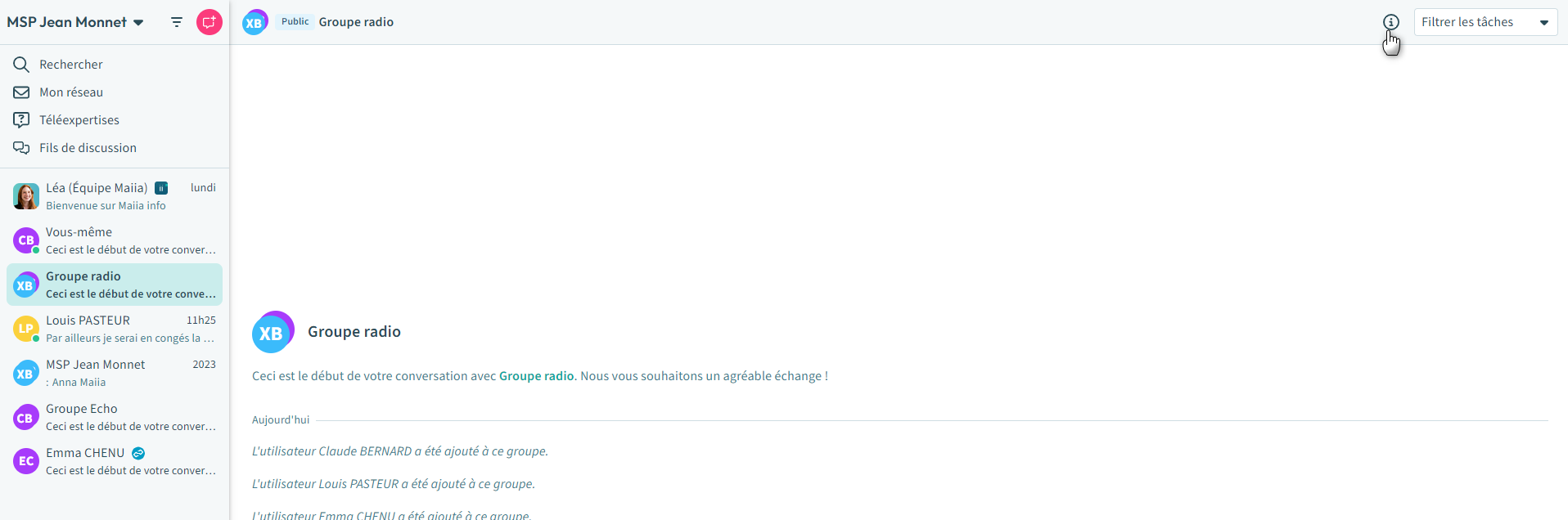Screen dimensions: 1568x520
Task: Click the red new conversation icon
Action: (x=210, y=22)
